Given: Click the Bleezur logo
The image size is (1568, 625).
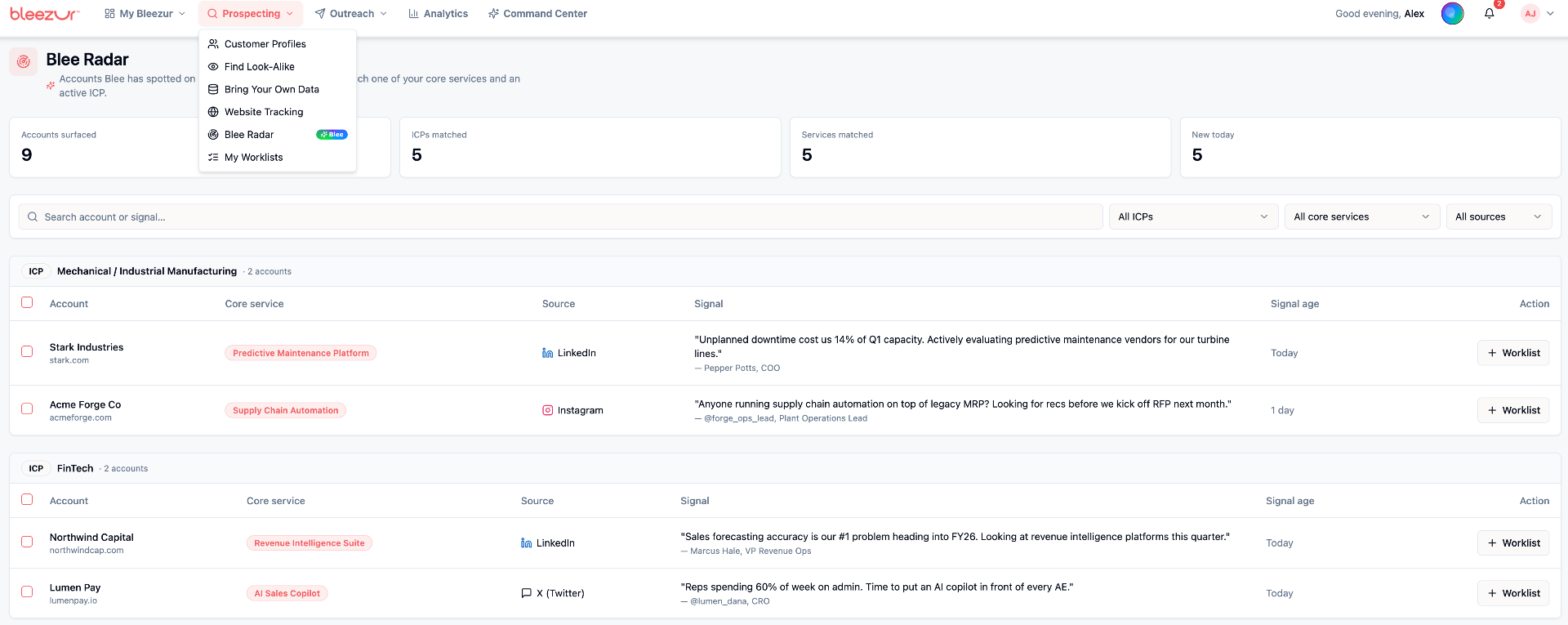Looking at the screenshot, I should click(44, 14).
